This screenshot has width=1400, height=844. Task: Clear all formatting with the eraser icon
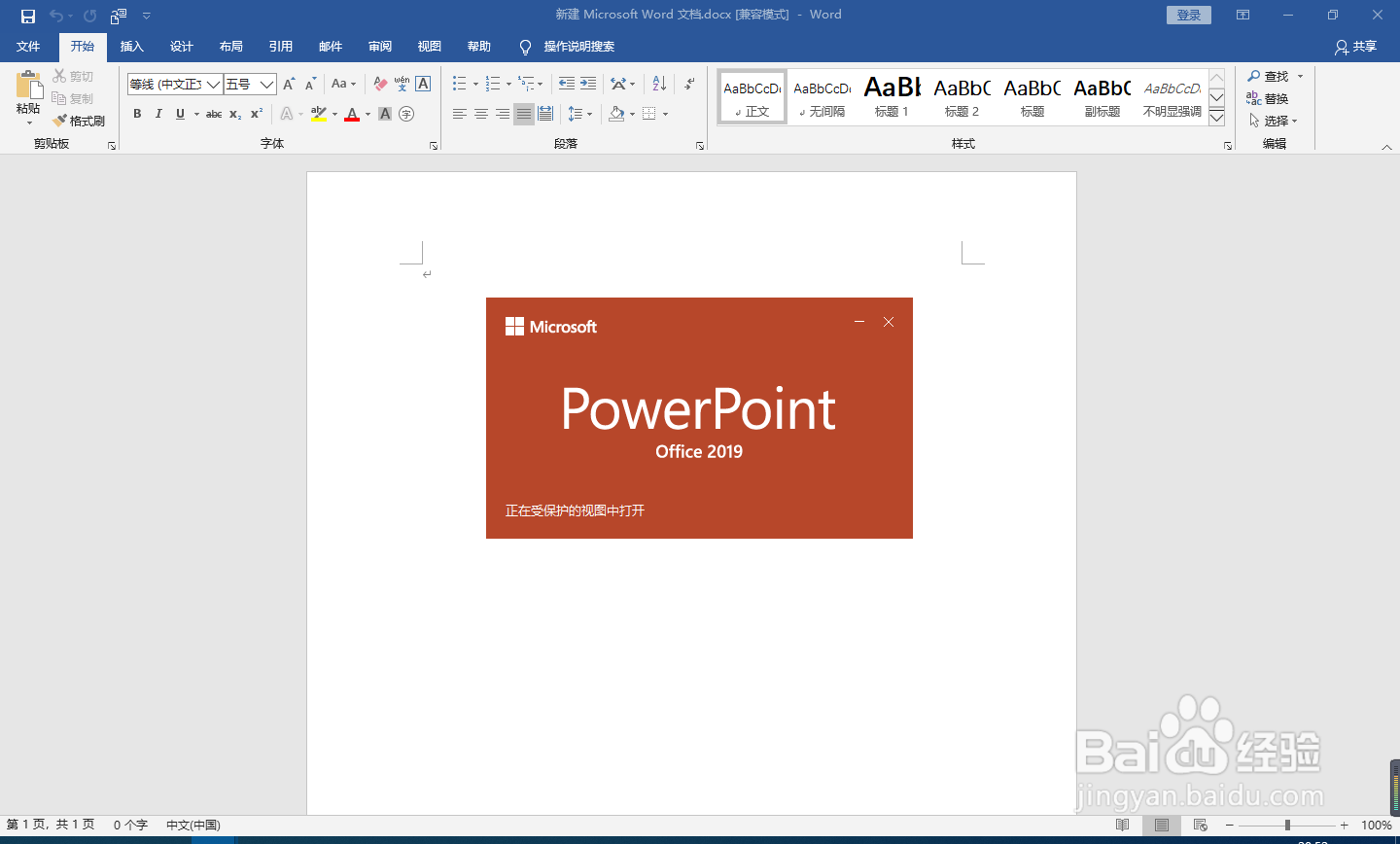pos(380,84)
